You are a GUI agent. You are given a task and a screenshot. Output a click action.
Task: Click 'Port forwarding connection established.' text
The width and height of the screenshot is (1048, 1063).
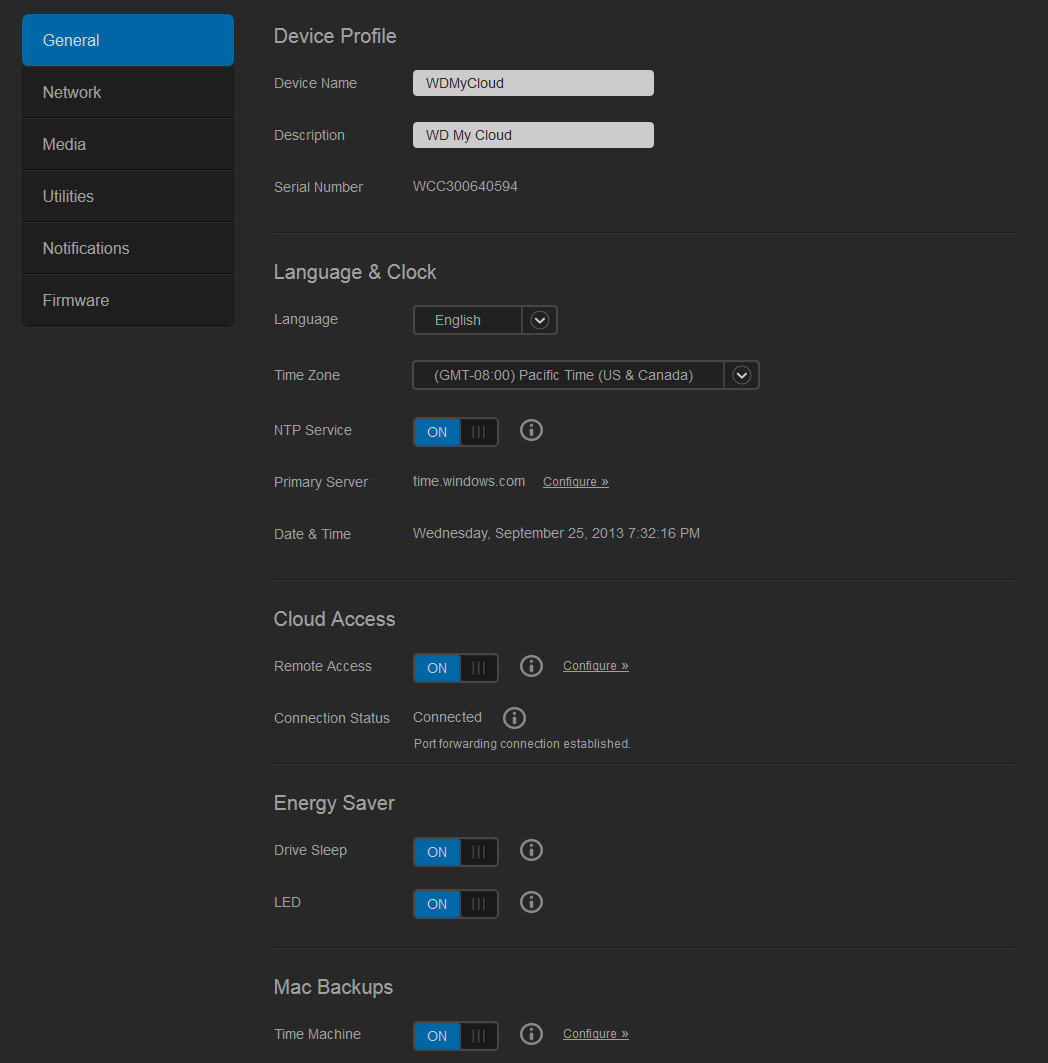pos(522,744)
